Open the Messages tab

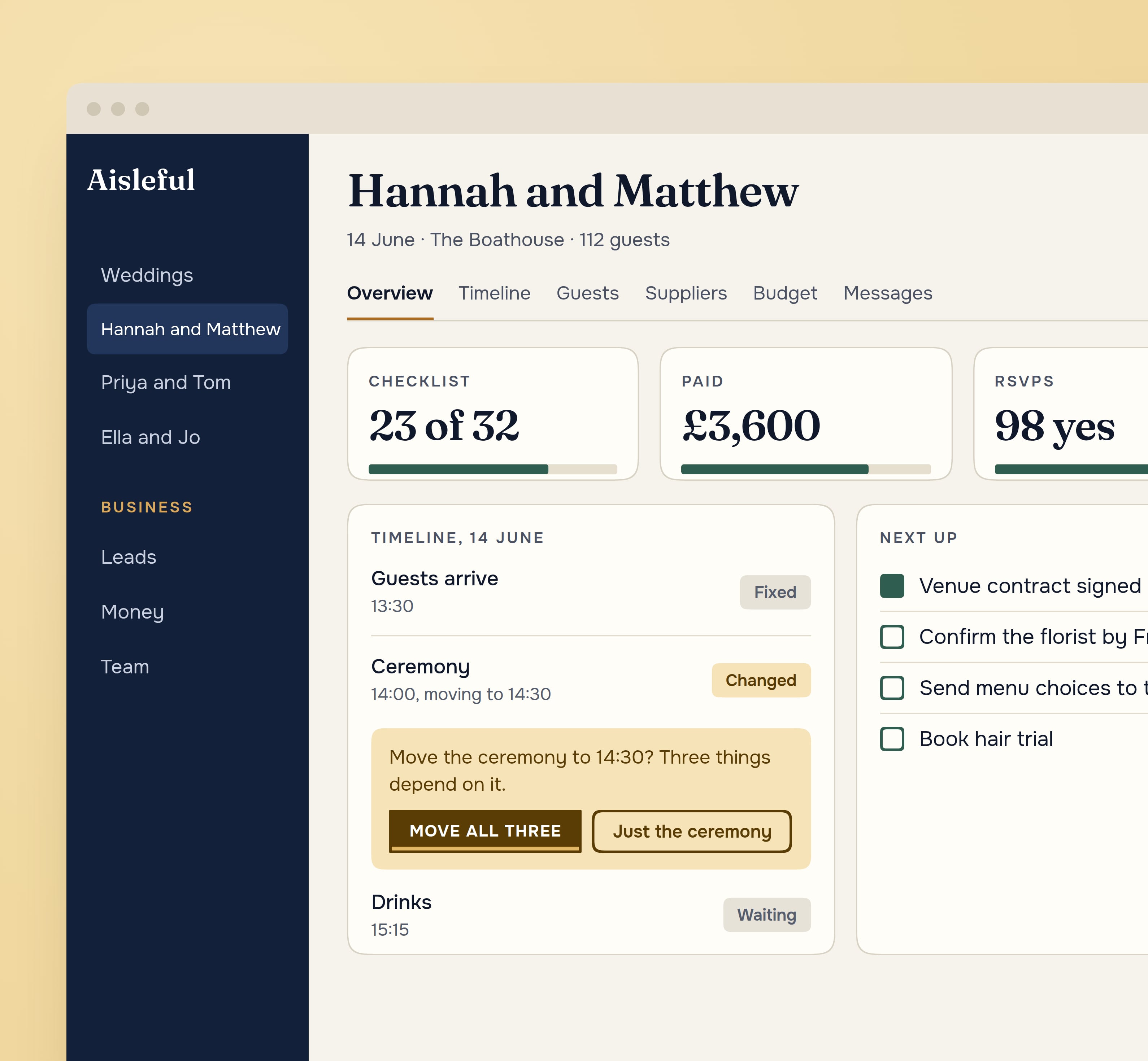tap(888, 293)
